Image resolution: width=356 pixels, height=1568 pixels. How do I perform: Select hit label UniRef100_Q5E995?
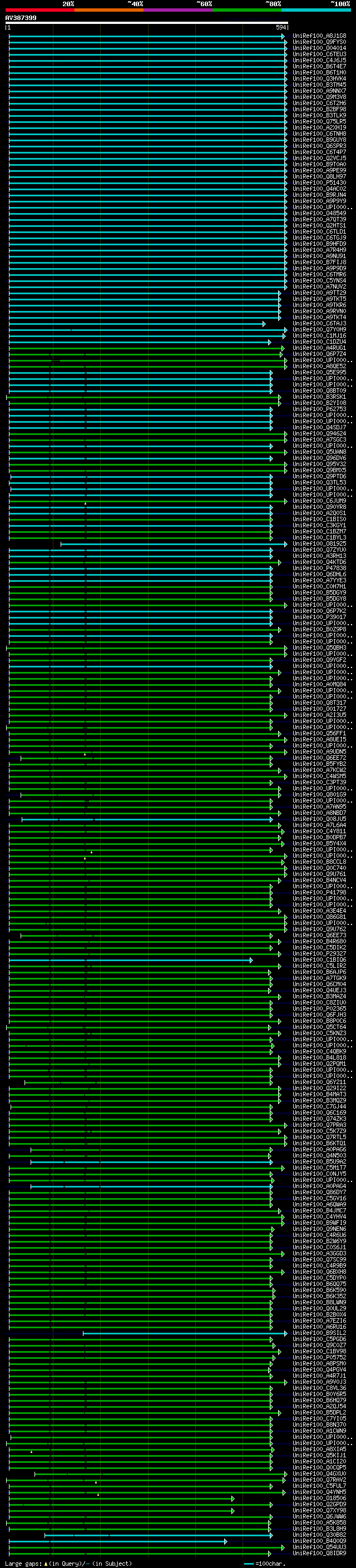[x=319, y=372]
